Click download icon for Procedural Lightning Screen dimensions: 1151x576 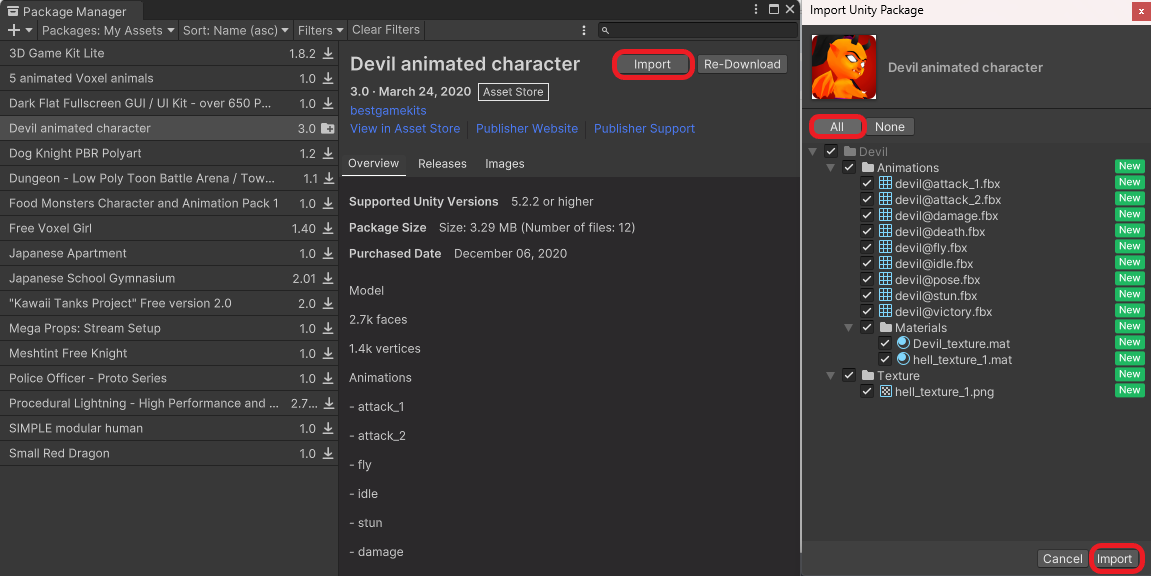pos(328,403)
